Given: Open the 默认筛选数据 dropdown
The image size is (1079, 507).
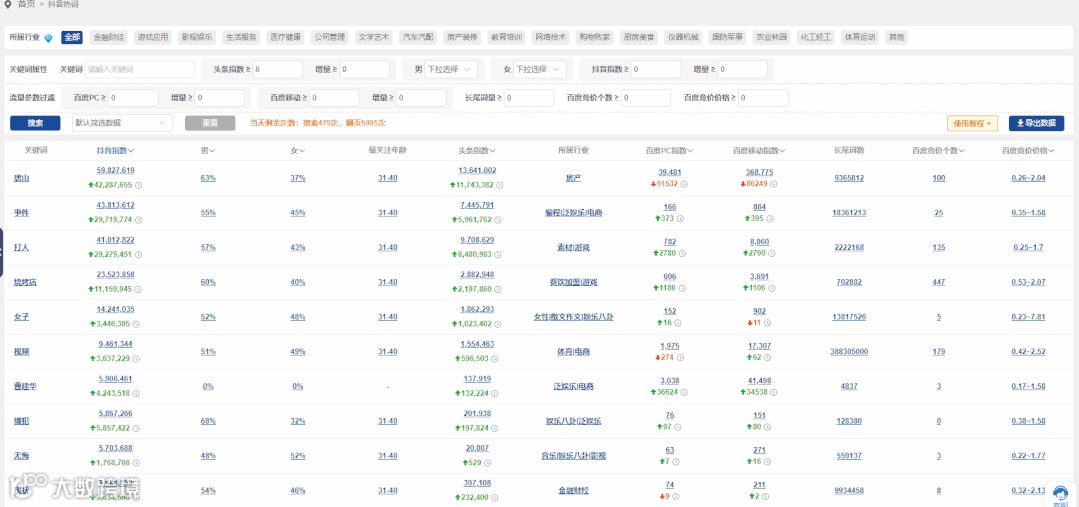Looking at the screenshot, I should [x=122, y=123].
